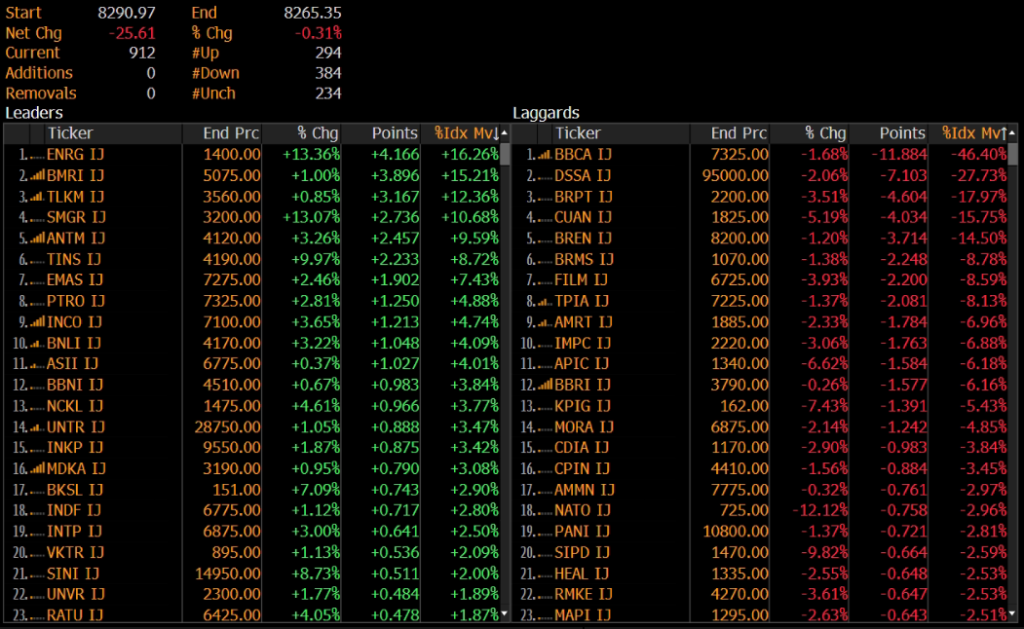Viewport: 1024px width, 629px height.
Task: Click the bar chart icon beside AMRT IJ
Action: (543, 322)
